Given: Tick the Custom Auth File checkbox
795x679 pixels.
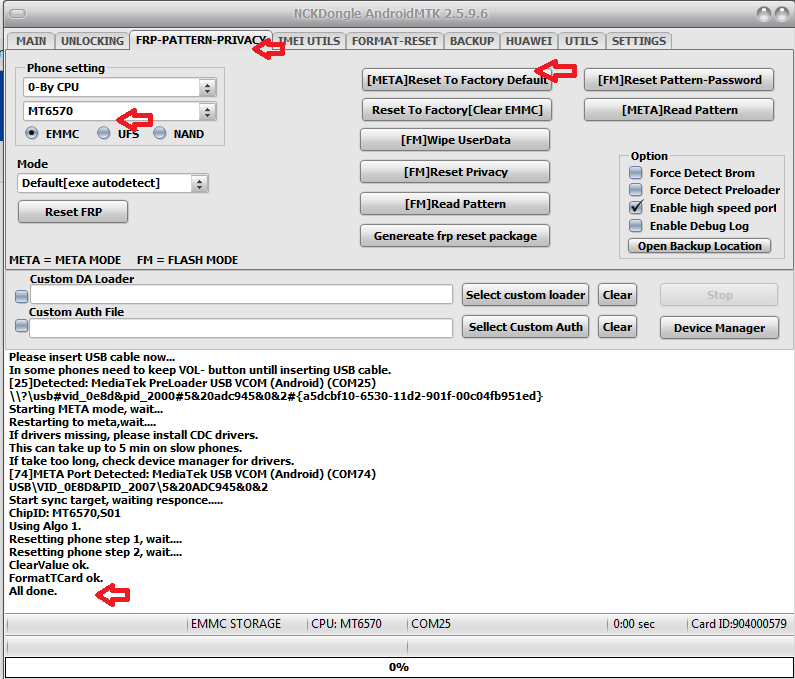Looking at the screenshot, I should 21,326.
